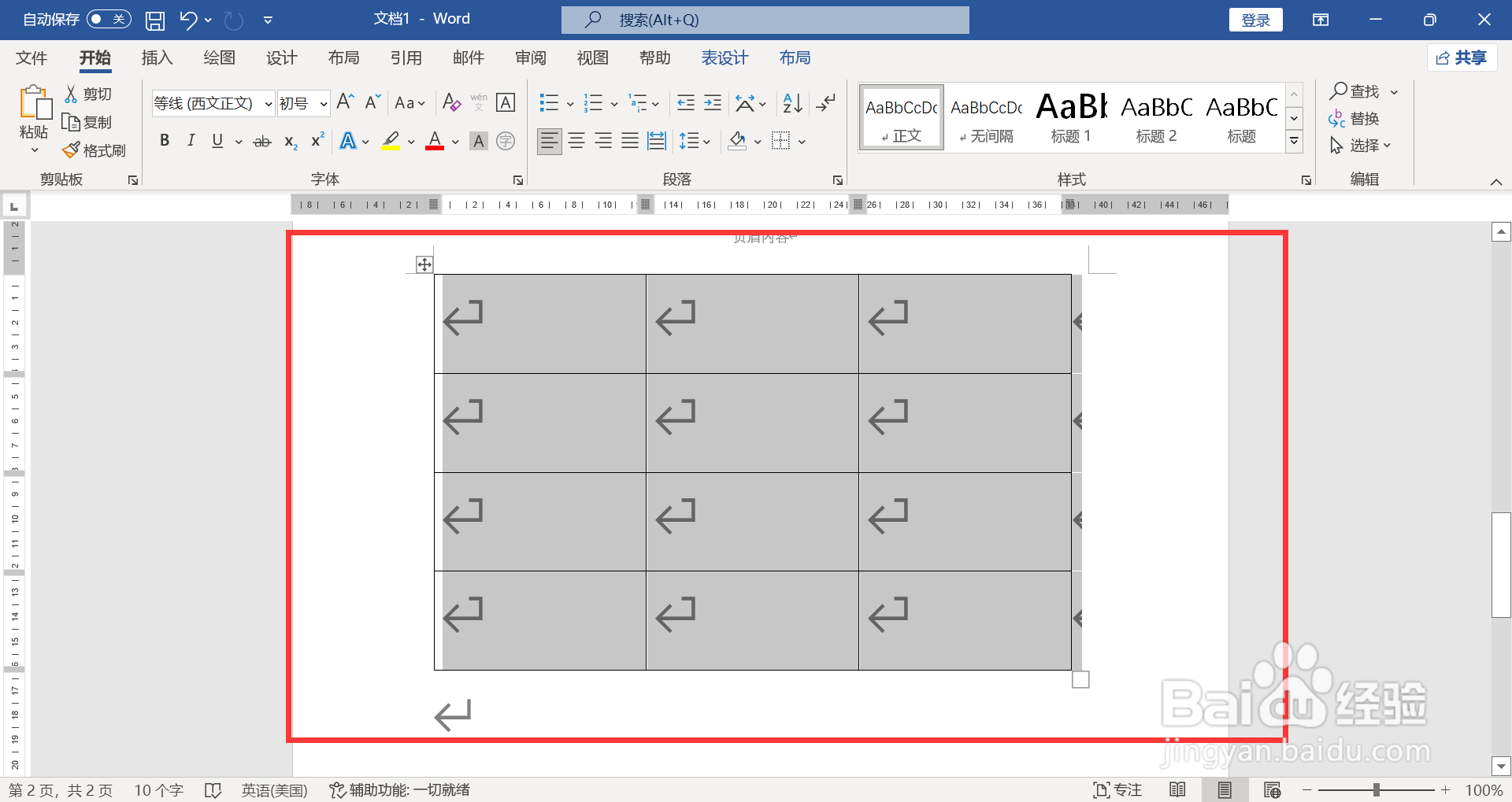This screenshot has width=1512, height=802.
Task: Click the enclosed character icon
Action: [506, 141]
